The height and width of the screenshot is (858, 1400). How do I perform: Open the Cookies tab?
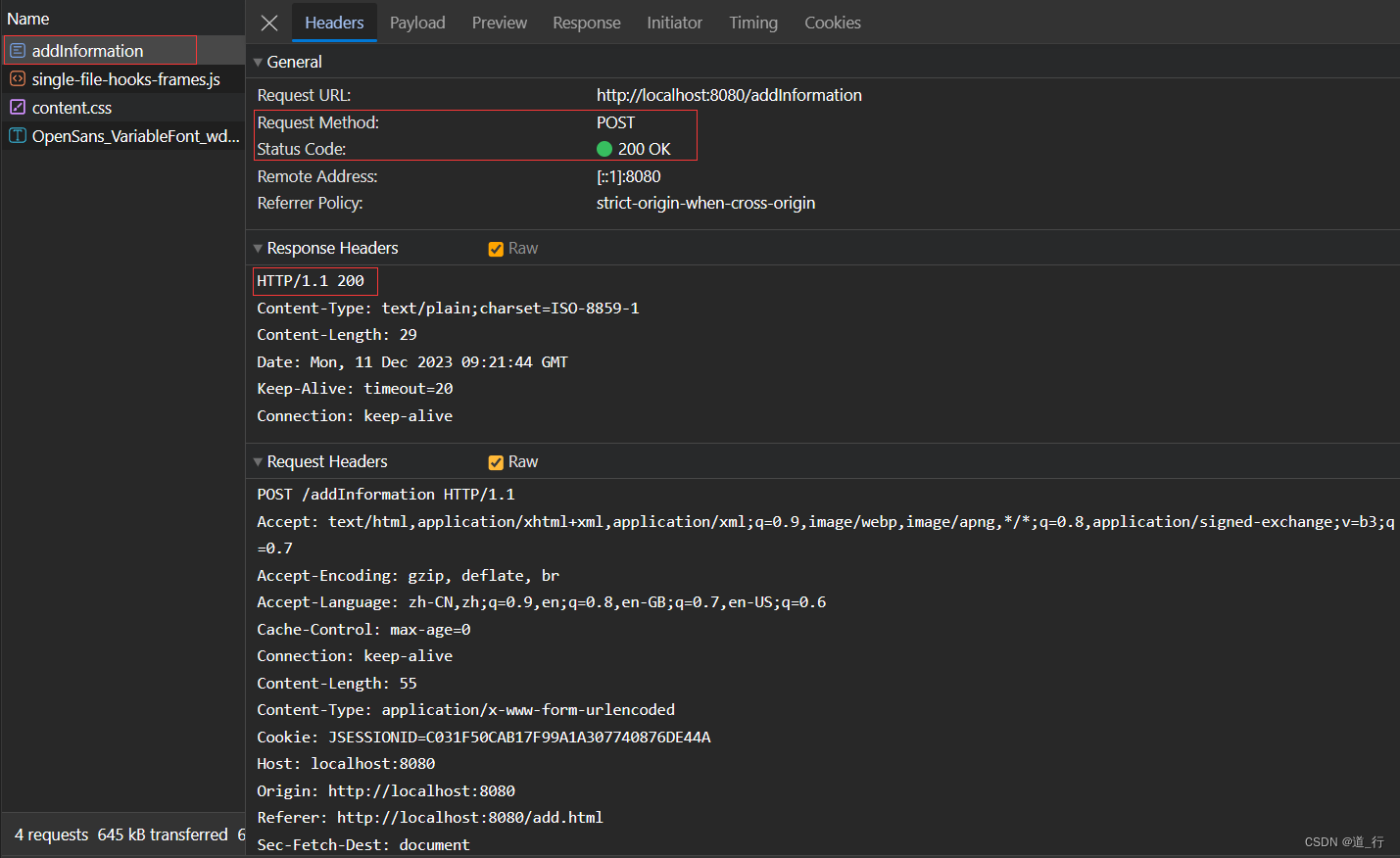coord(833,23)
